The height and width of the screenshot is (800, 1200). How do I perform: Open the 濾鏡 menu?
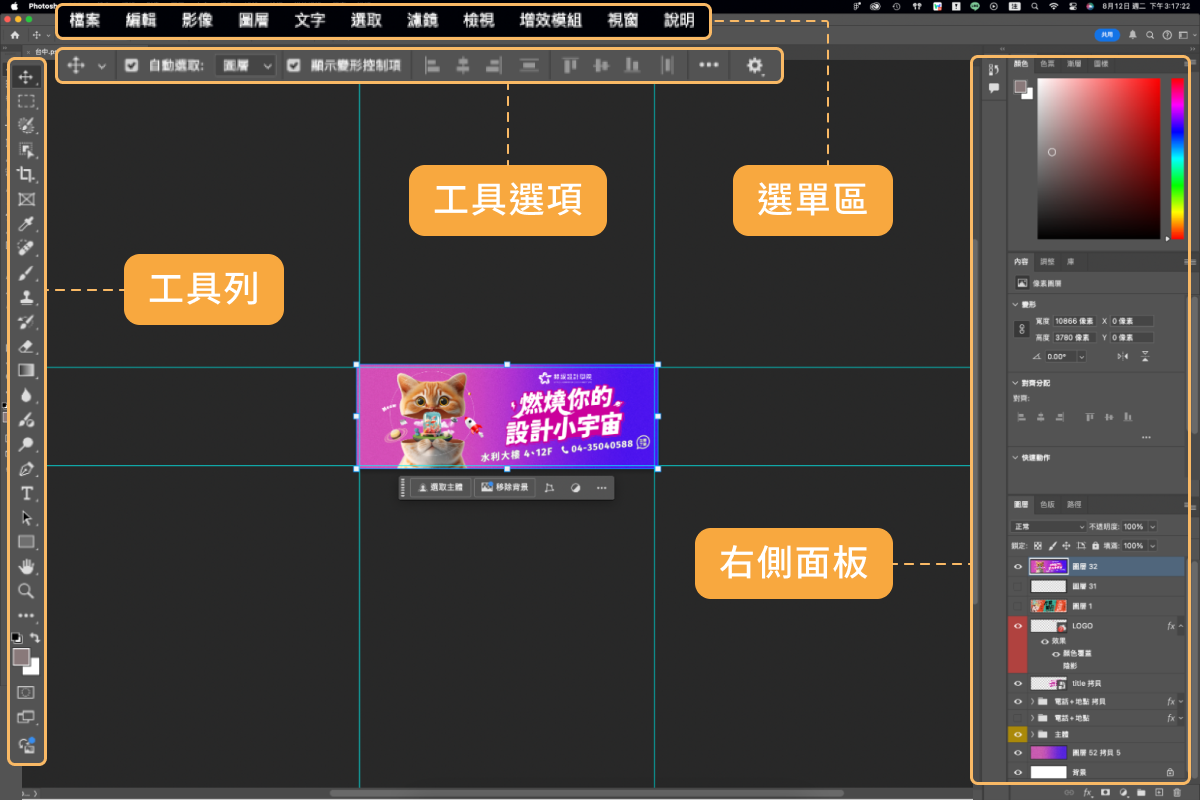pyautogui.click(x=407, y=20)
